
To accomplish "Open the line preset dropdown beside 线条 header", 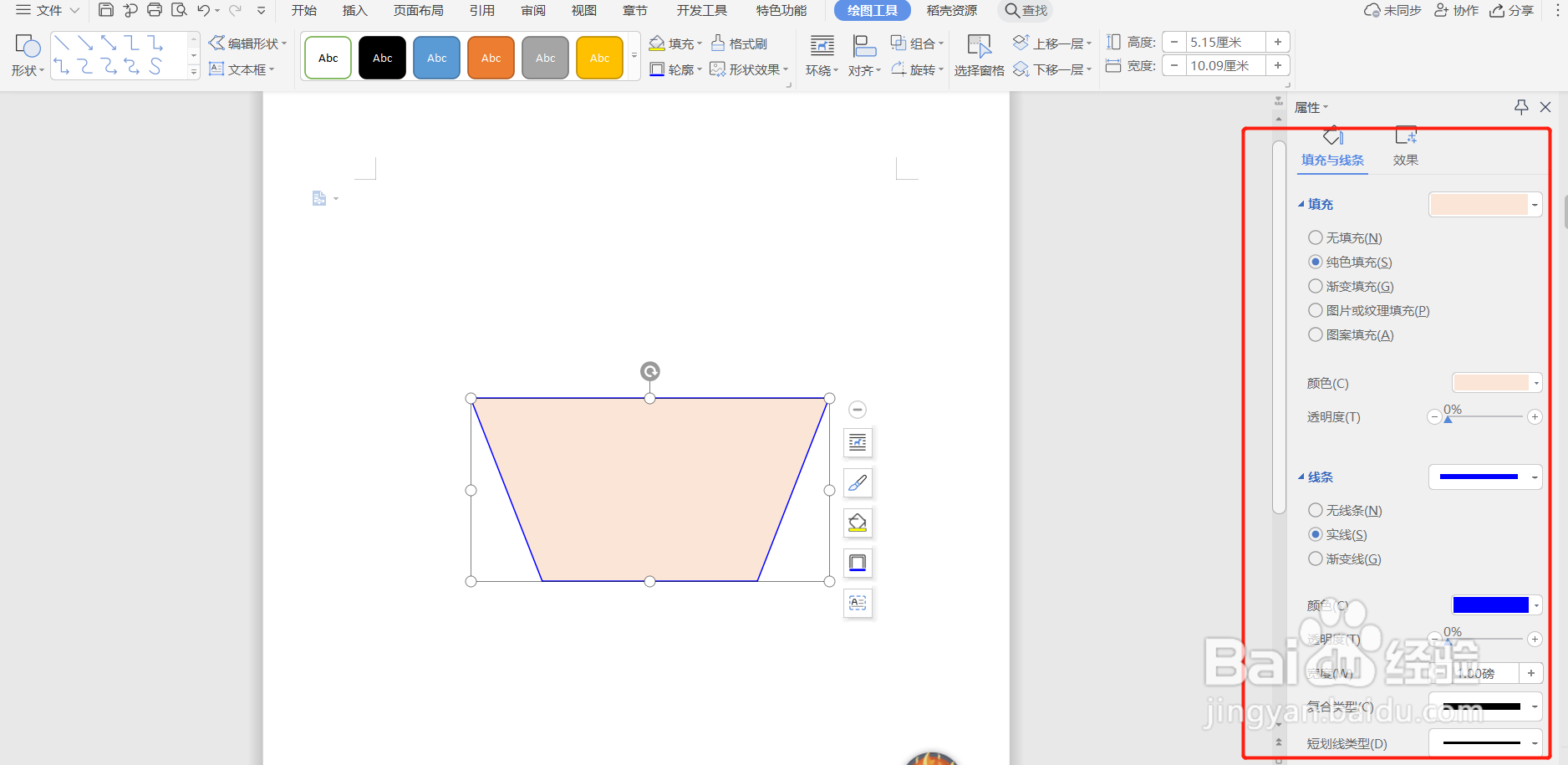I will pos(1485,477).
